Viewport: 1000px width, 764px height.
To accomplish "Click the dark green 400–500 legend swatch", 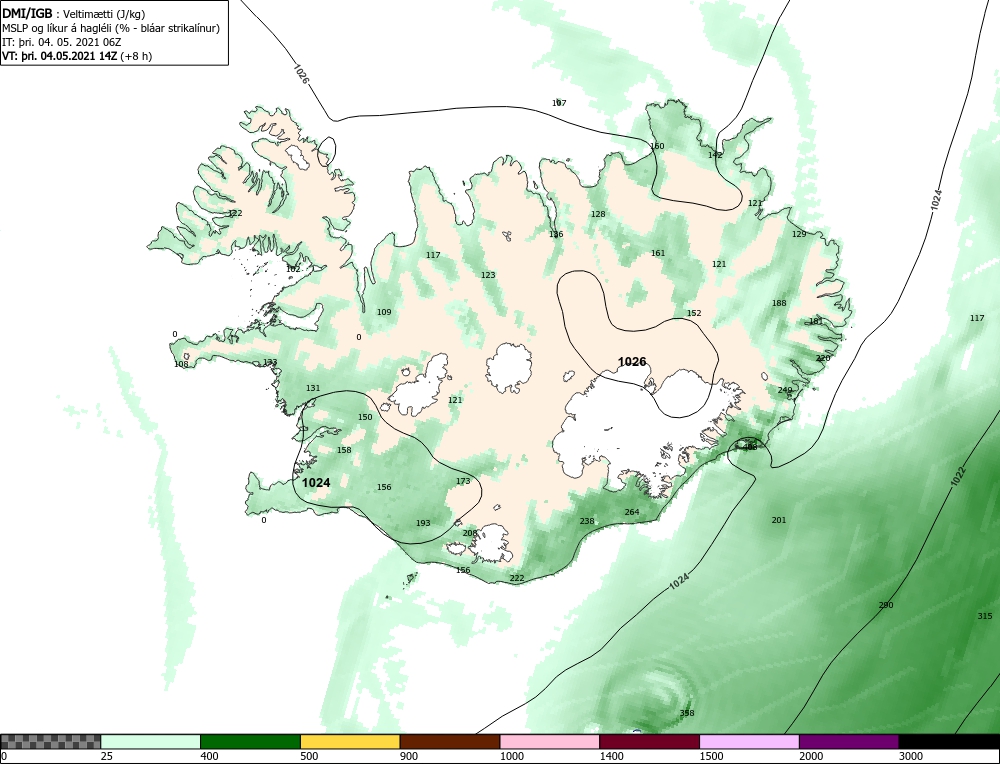I will (250, 742).
